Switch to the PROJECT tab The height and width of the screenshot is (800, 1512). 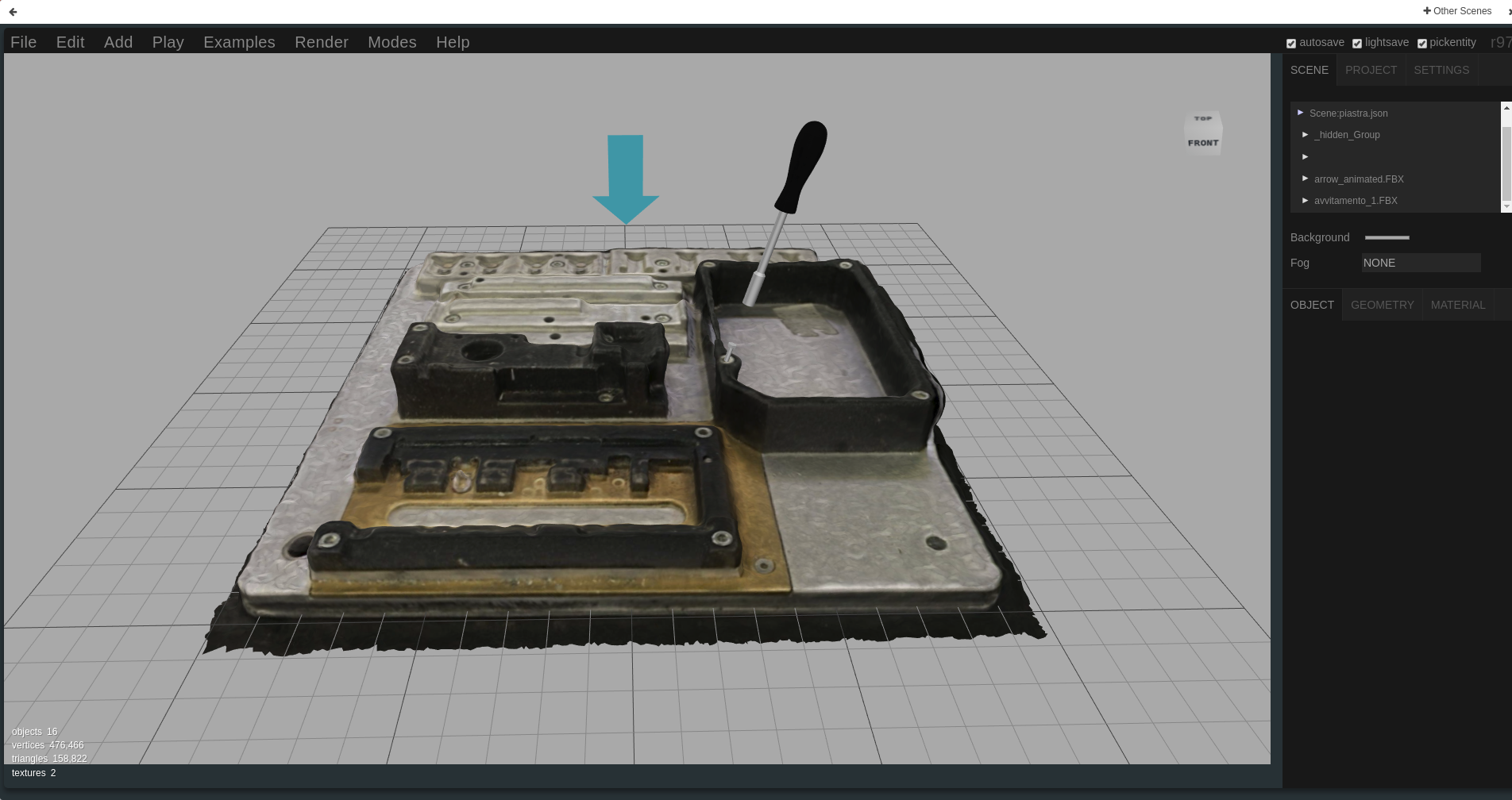(x=1371, y=70)
